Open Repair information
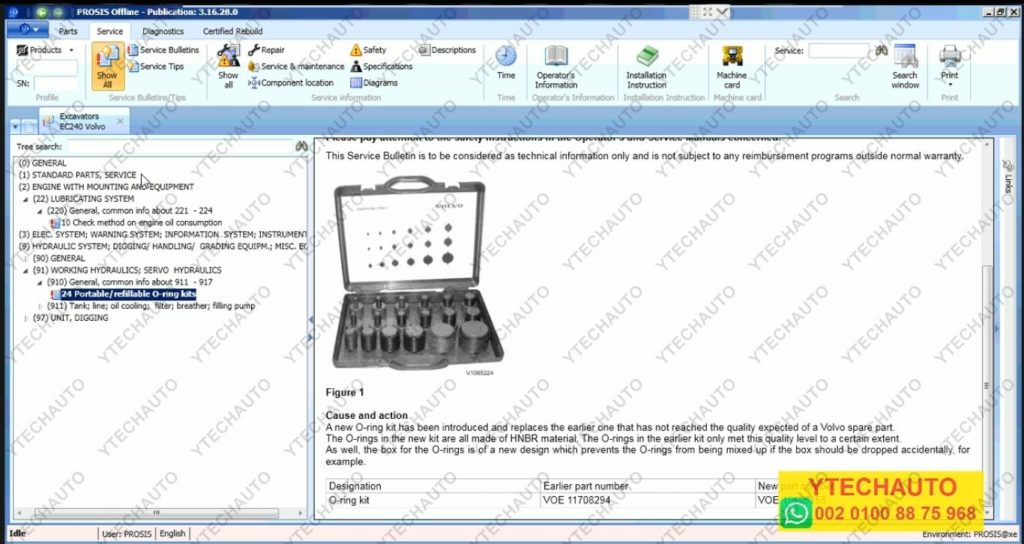This screenshot has height=544, width=1024. (x=266, y=50)
